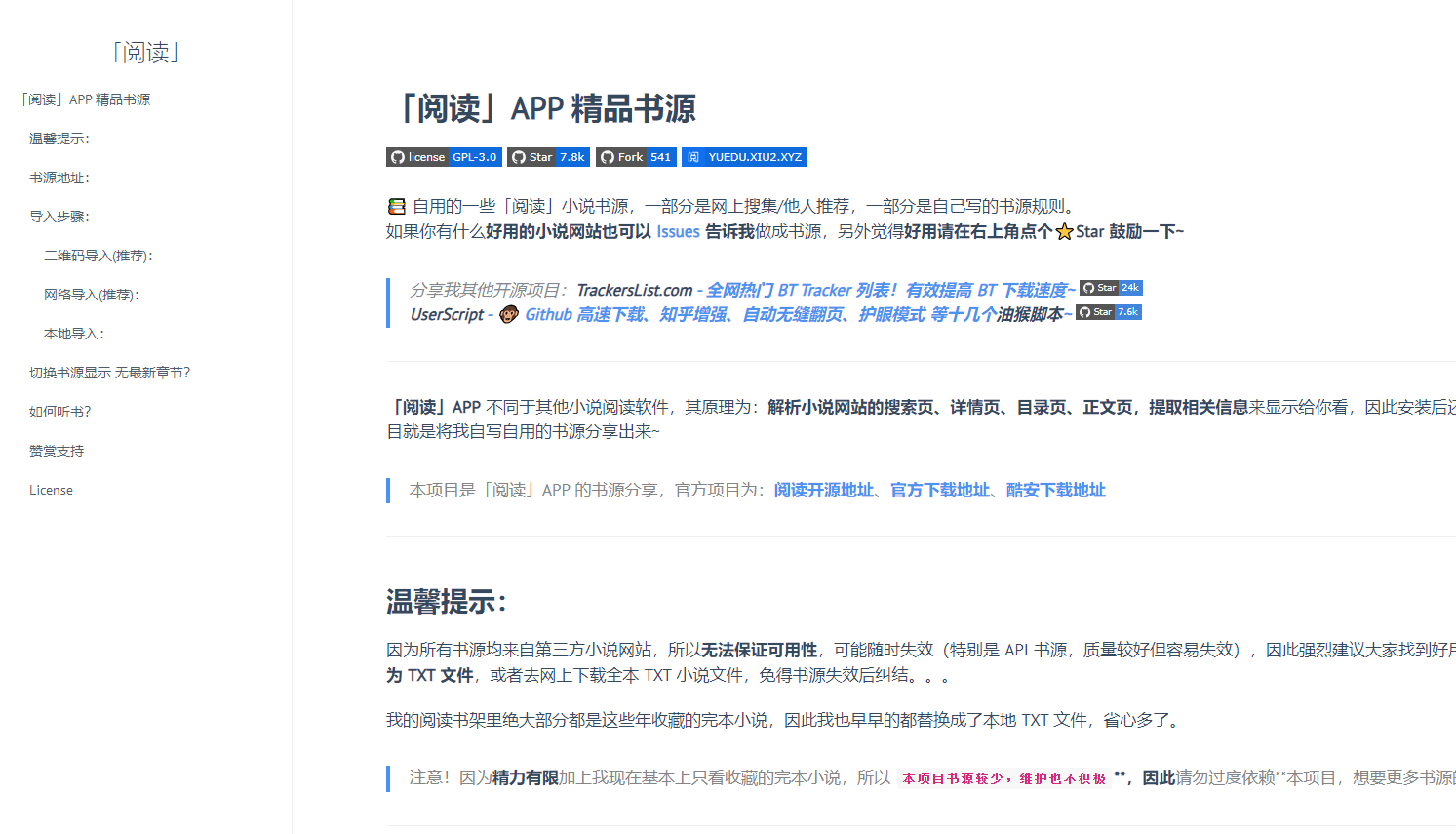Screen dimensions: 1456x834
Task: Click the Star 7.8k GitHub badge
Action: tap(548, 157)
